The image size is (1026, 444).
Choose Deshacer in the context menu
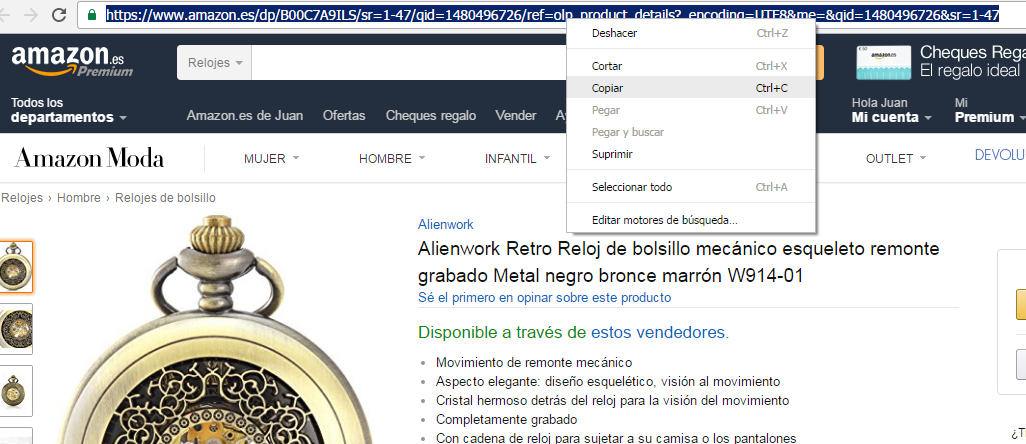click(691, 33)
